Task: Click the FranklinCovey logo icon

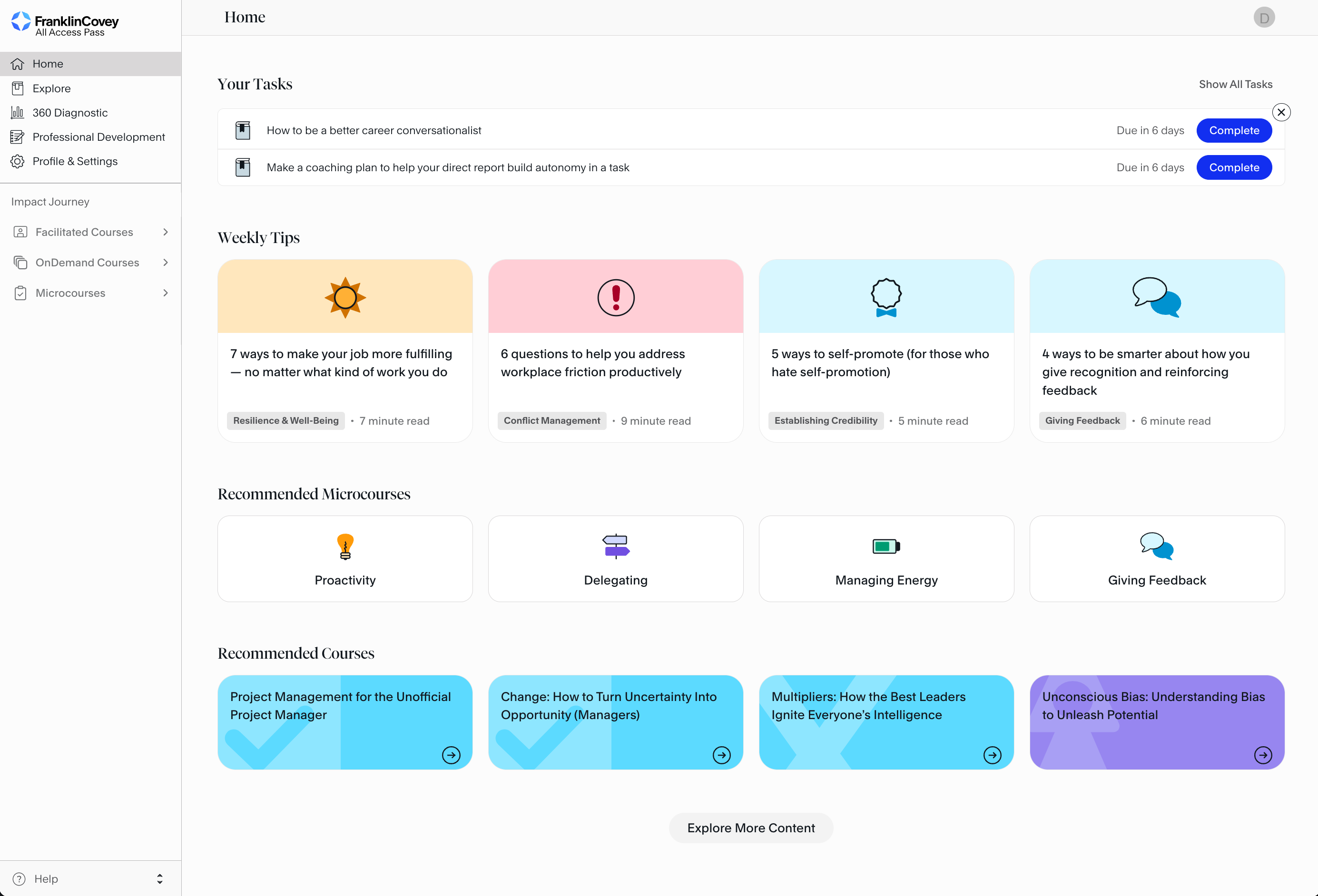Action: point(21,21)
